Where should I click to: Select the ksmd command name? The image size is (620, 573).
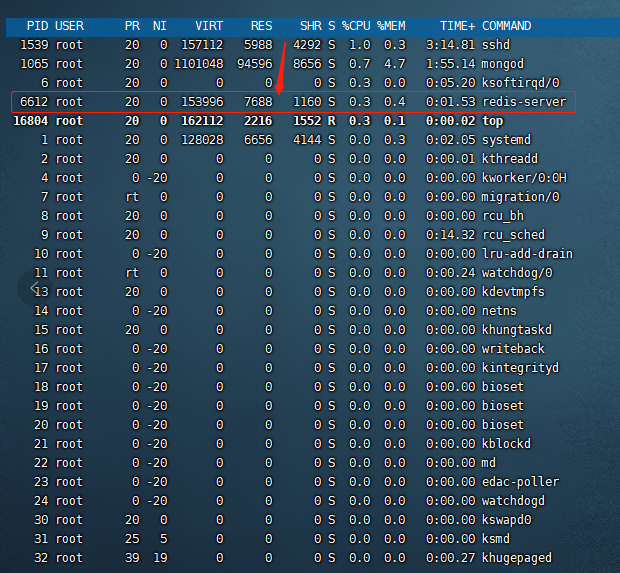click(496, 539)
